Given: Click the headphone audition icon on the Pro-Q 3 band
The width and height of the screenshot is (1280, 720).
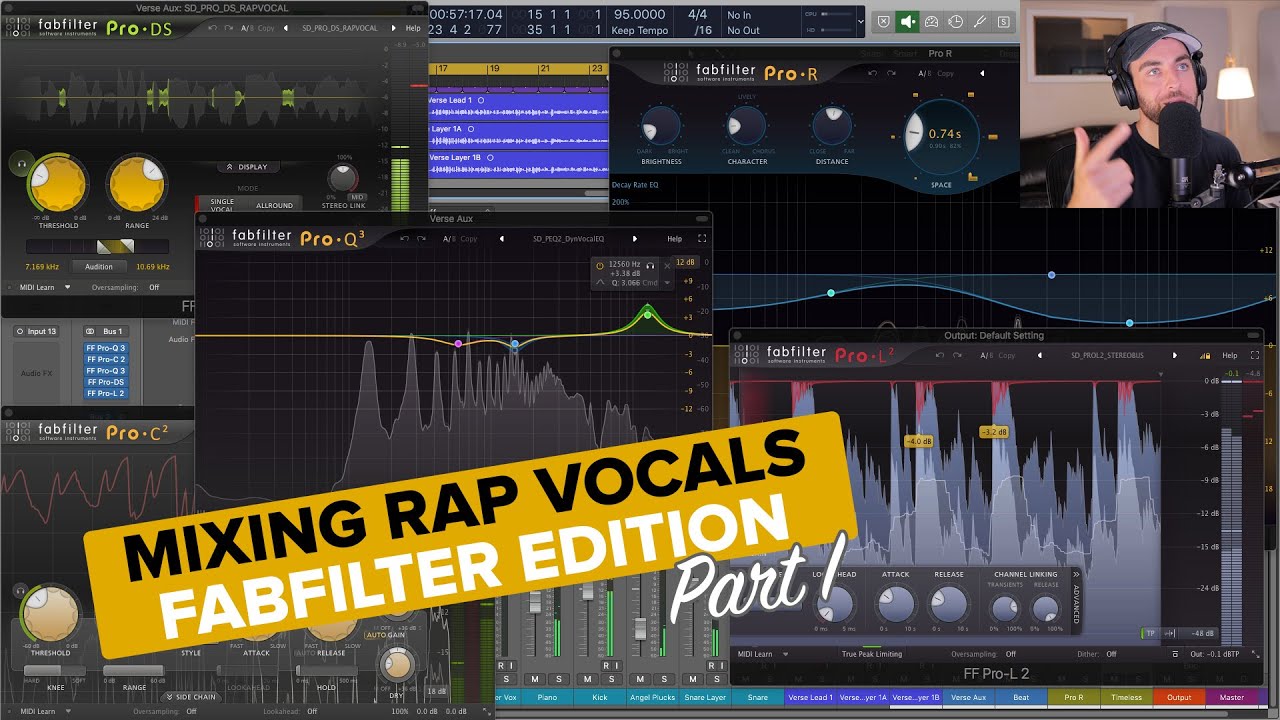Looking at the screenshot, I should [x=649, y=265].
